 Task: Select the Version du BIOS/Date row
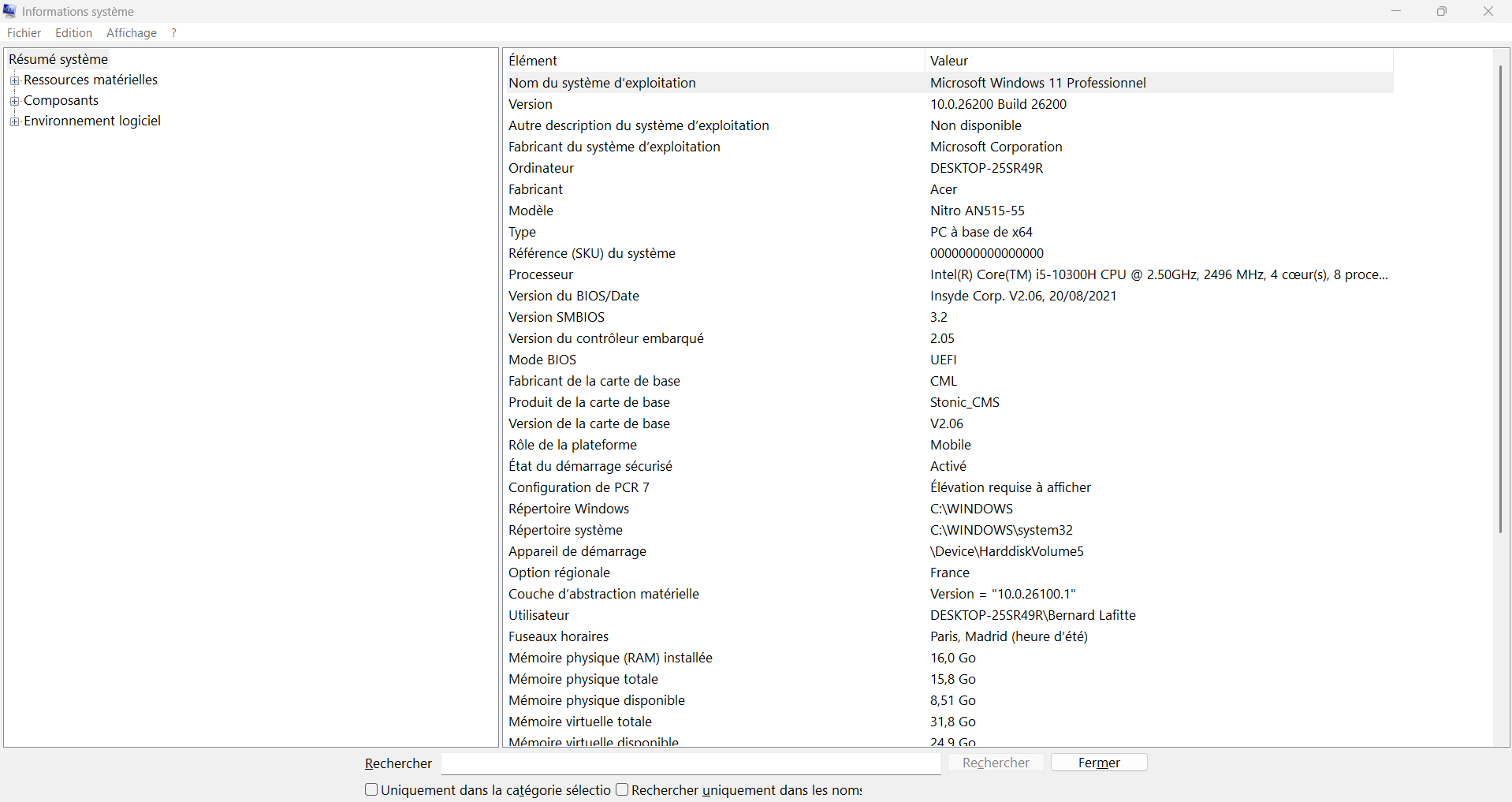pyautogui.click(x=948, y=296)
